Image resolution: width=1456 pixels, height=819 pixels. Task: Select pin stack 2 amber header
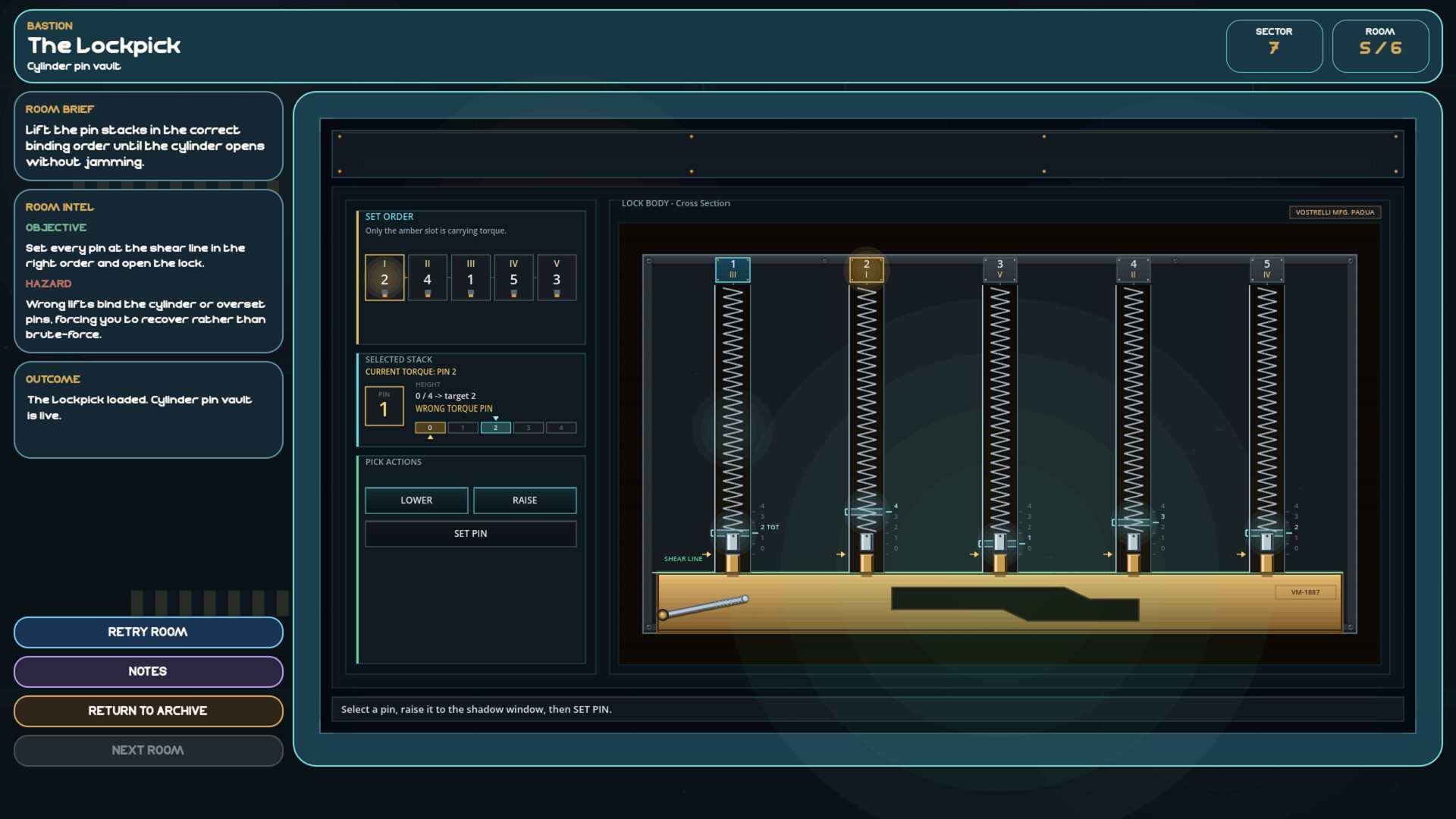pyautogui.click(x=866, y=269)
